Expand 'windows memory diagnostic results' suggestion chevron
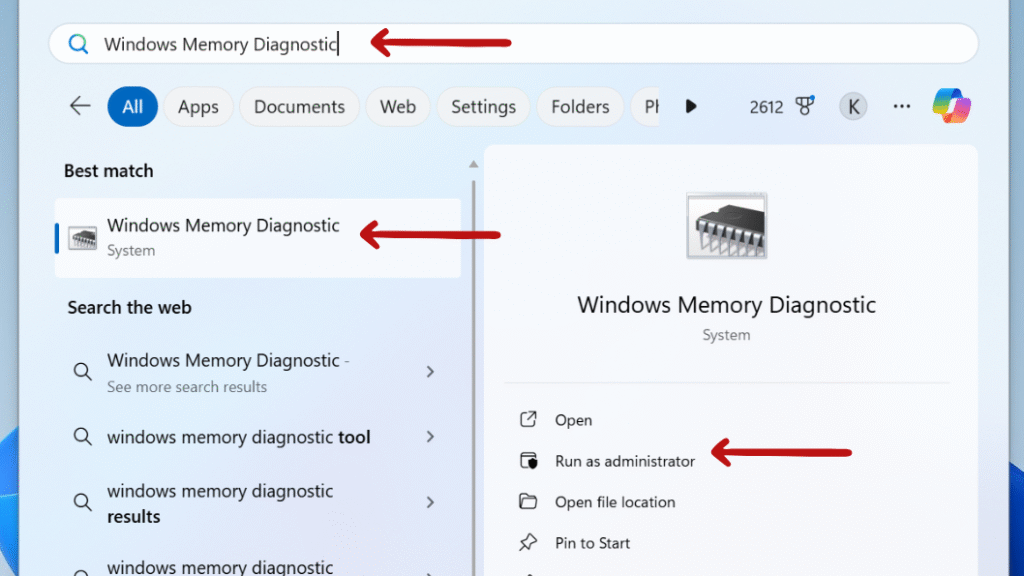The image size is (1024, 576). tap(430, 502)
